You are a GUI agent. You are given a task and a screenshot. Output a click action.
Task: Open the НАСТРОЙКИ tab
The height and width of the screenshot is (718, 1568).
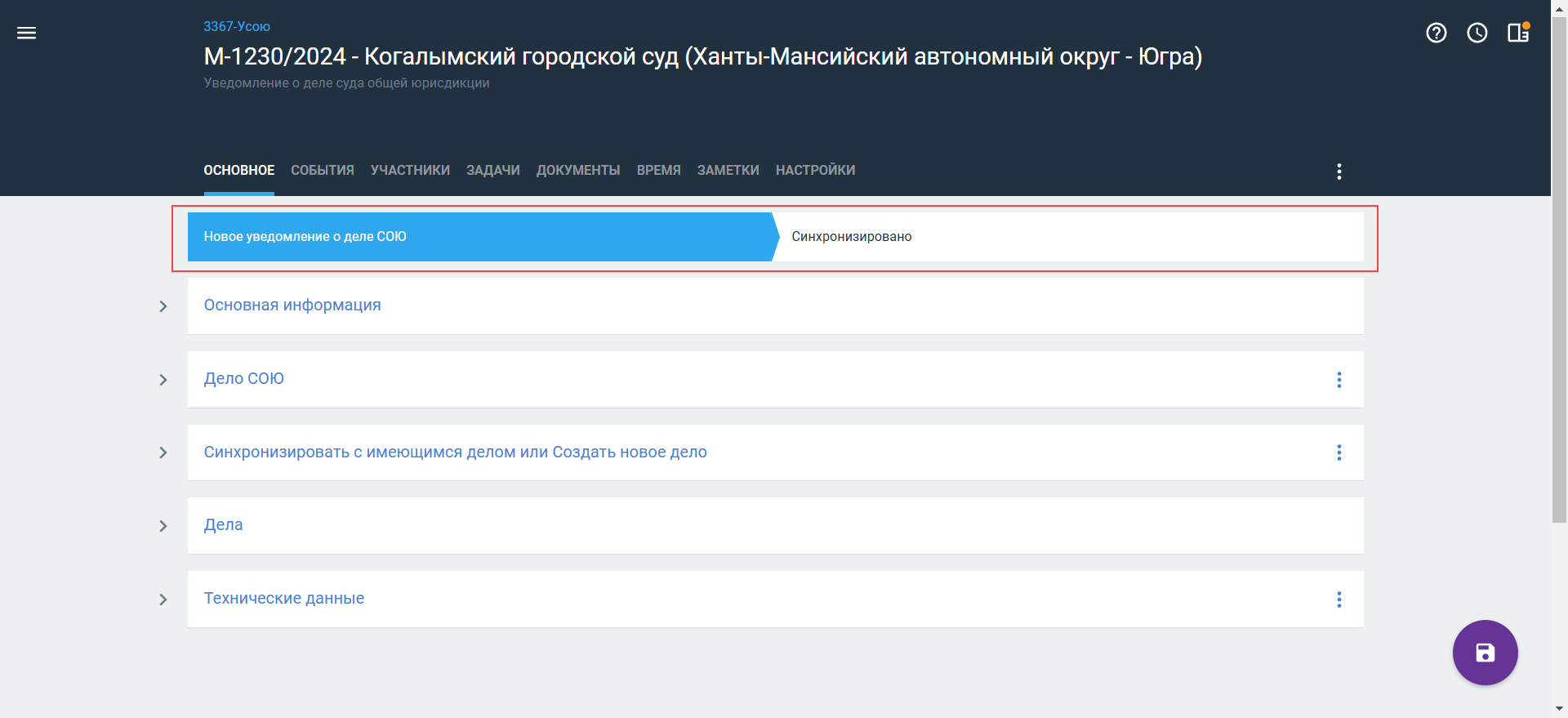(816, 170)
